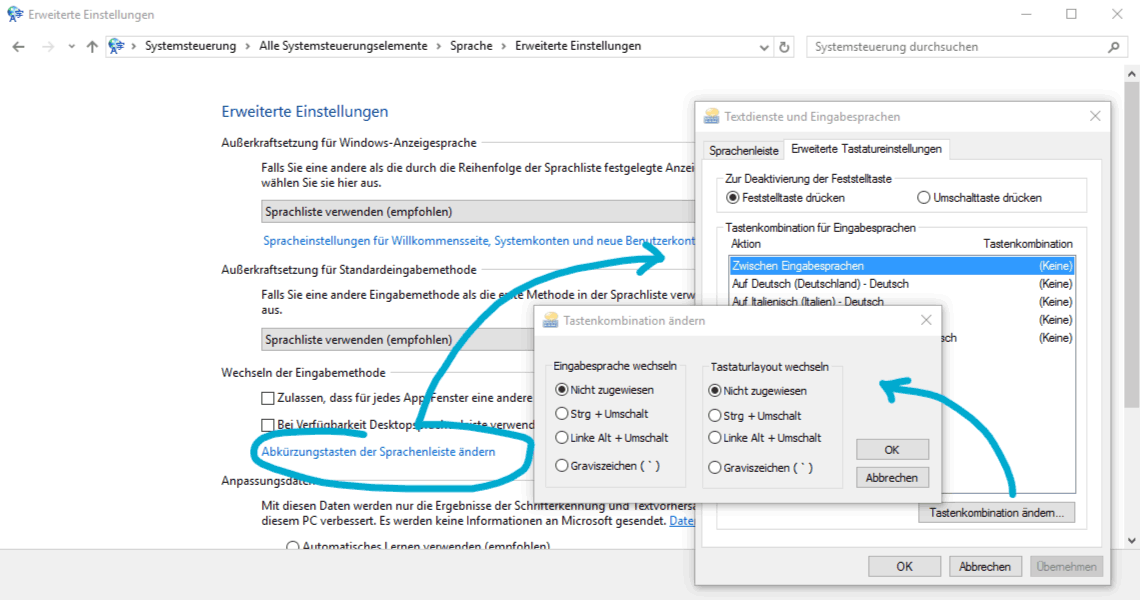This screenshot has height=600, width=1140.
Task: Click the forward navigation arrow
Action: point(48,47)
